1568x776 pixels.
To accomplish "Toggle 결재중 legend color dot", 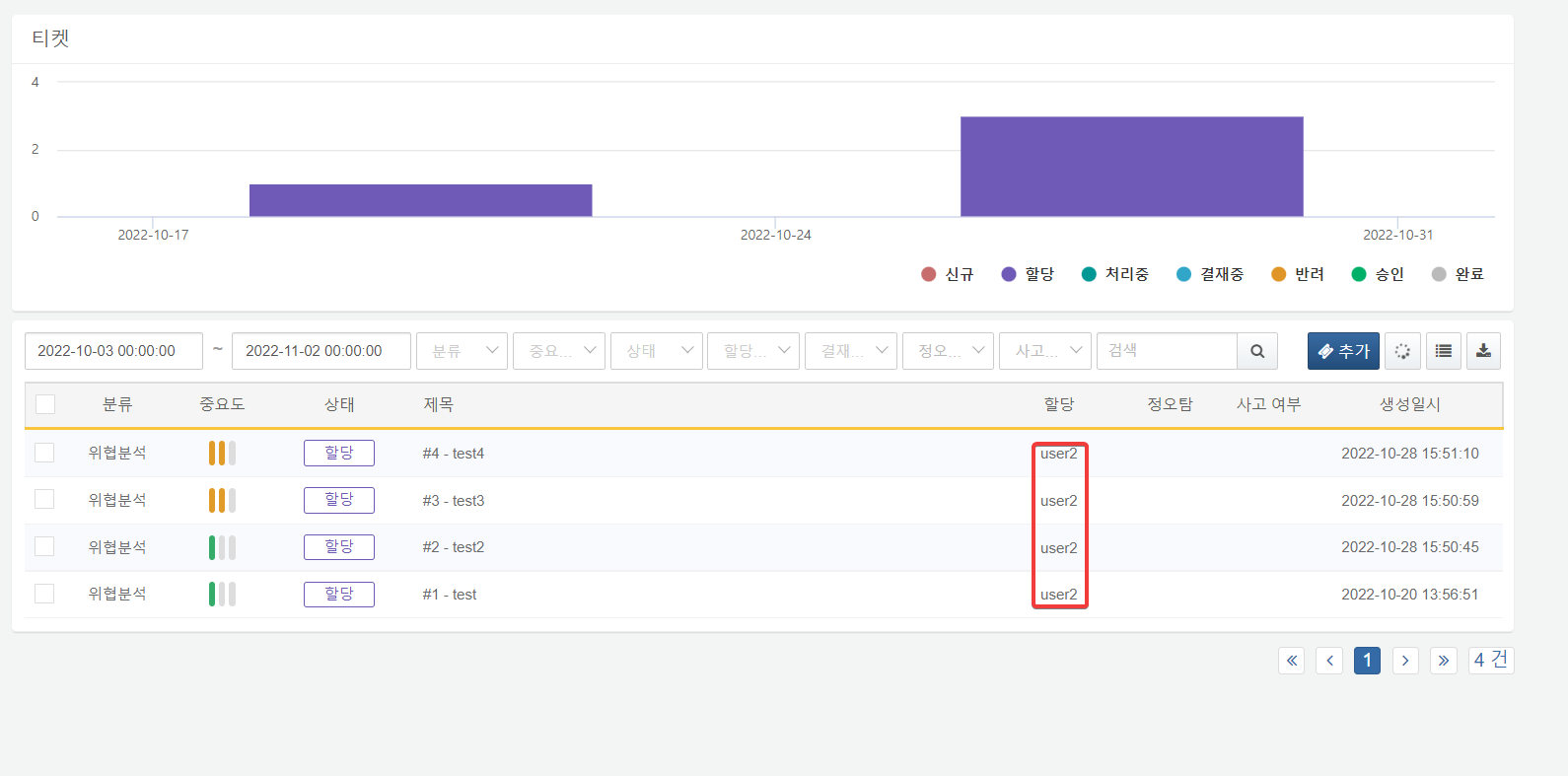I will (x=1183, y=274).
